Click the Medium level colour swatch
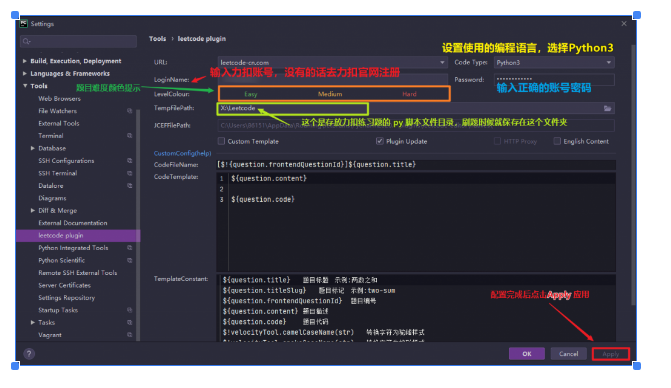 (x=330, y=94)
